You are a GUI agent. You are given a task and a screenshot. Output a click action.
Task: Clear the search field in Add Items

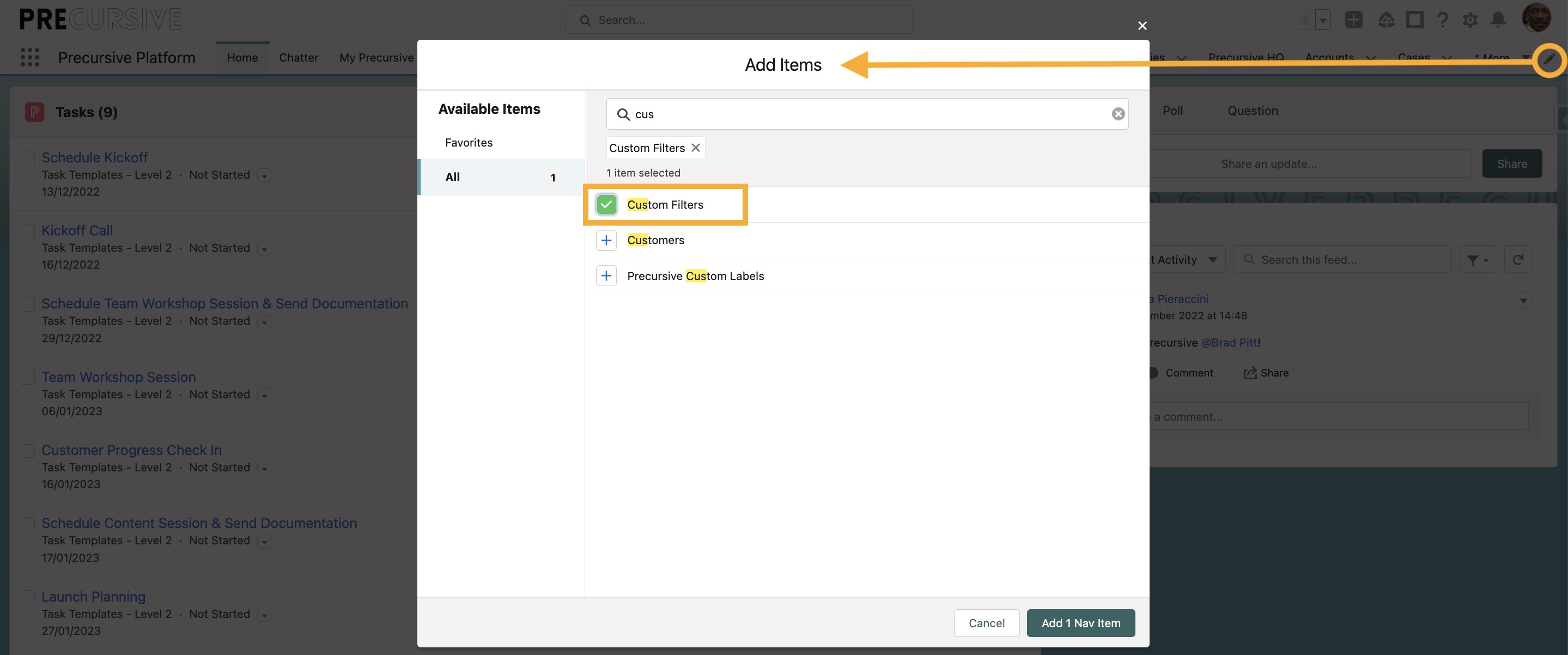(1117, 114)
